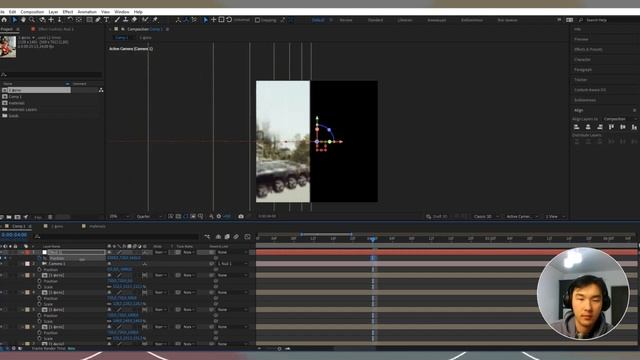The image size is (640, 360).
Task: Click the timeline zoom slider at bottom
Action: click(279, 349)
